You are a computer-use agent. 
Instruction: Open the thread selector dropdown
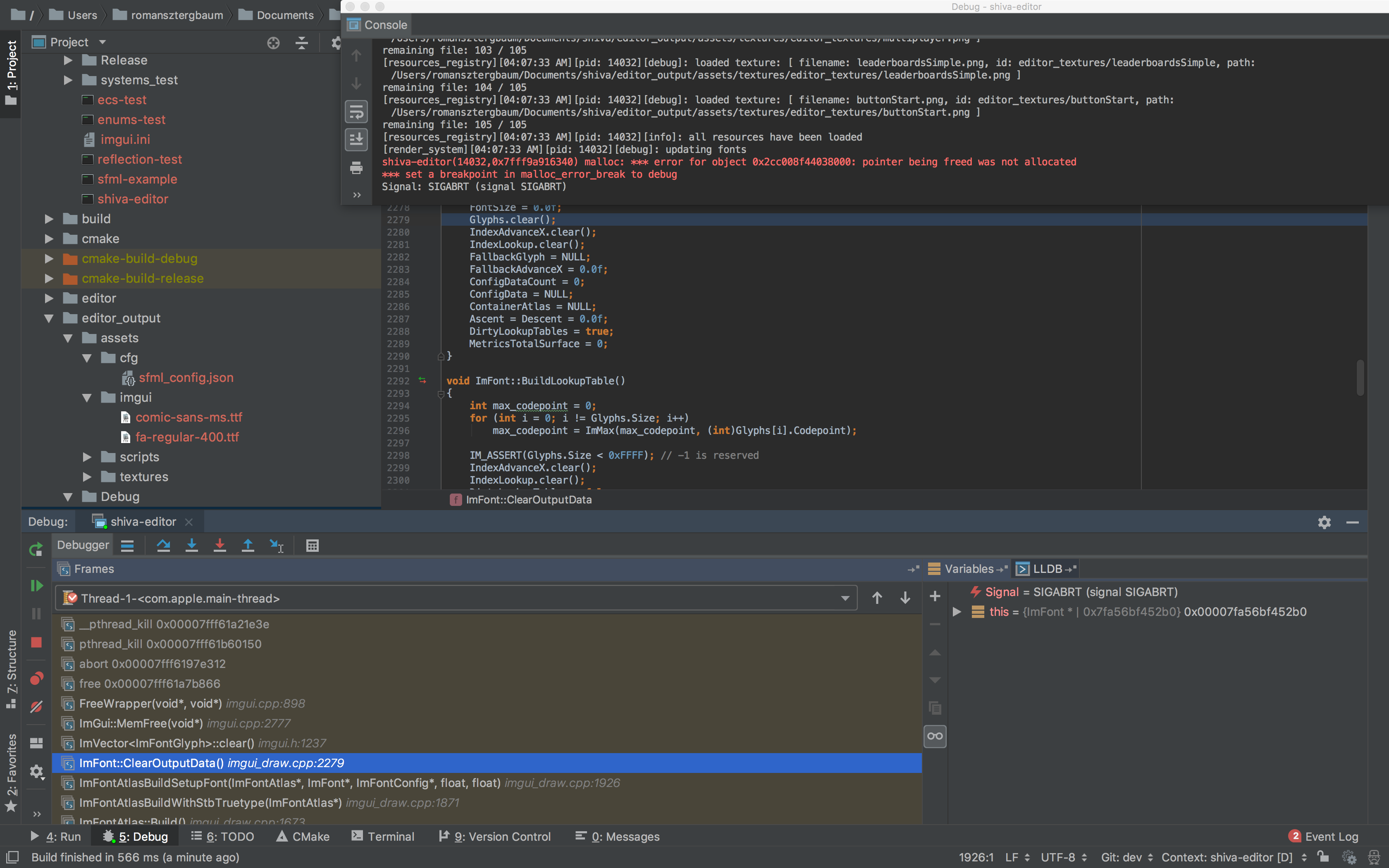(844, 598)
